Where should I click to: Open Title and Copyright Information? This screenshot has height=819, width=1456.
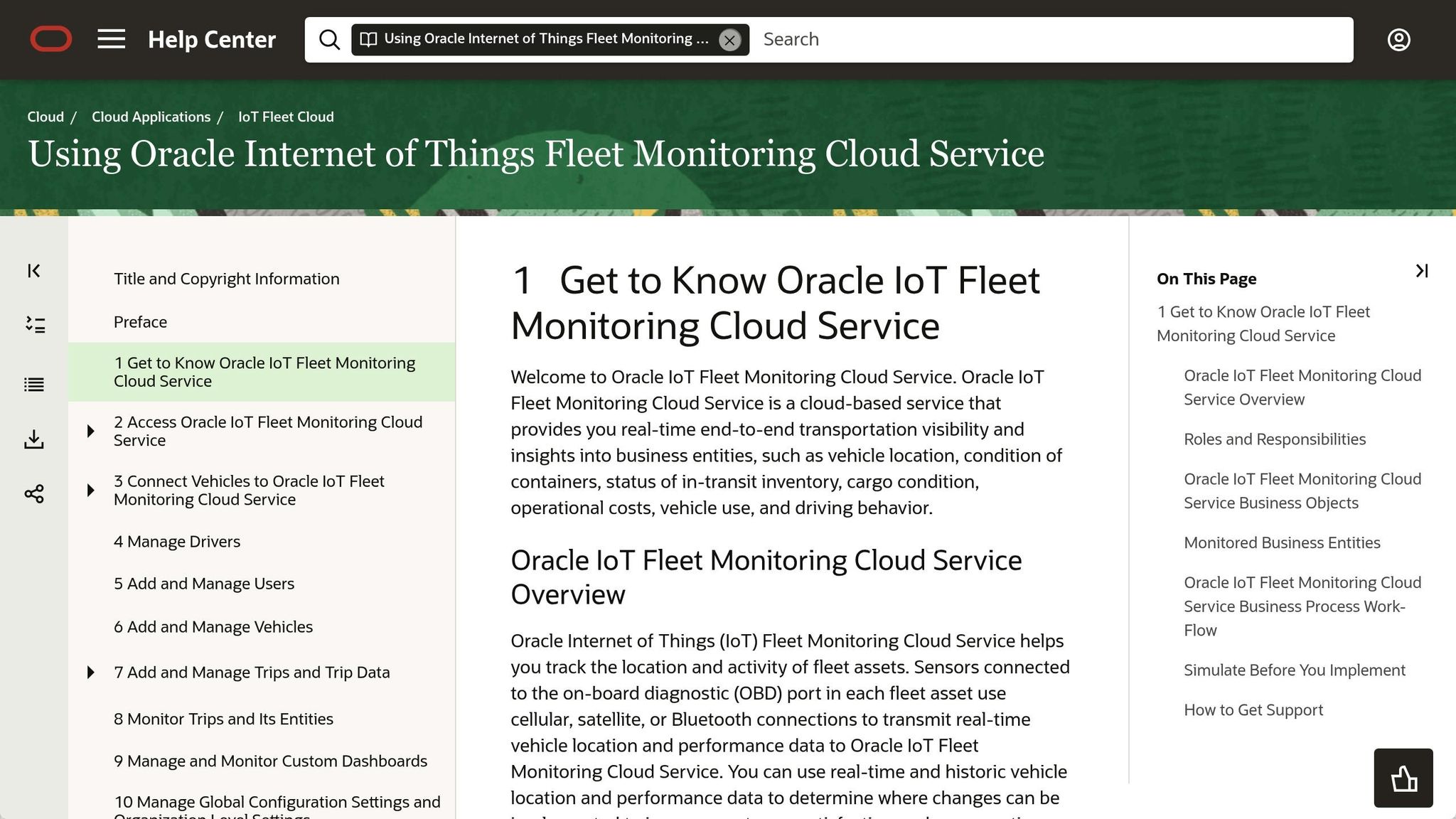[227, 279]
